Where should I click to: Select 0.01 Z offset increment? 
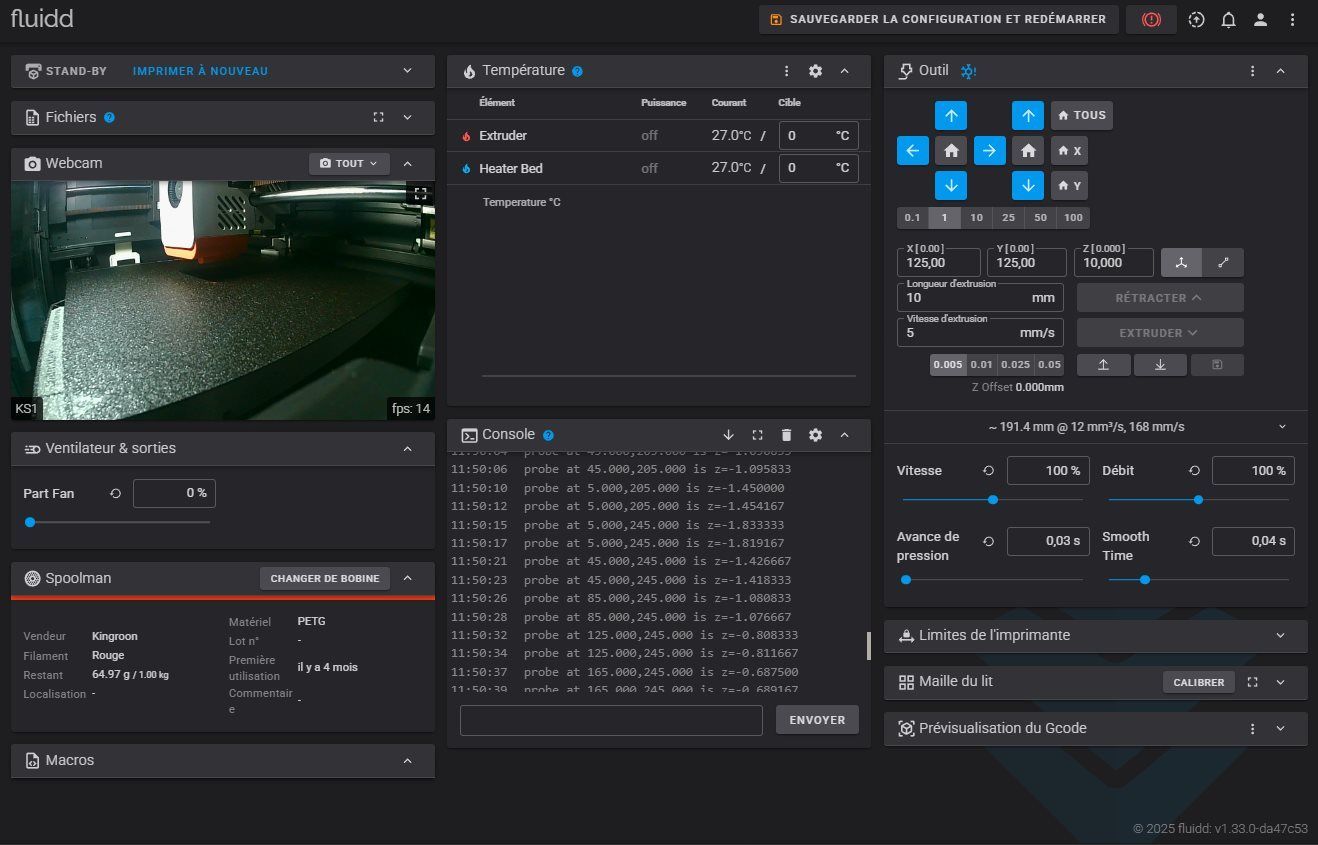point(981,365)
